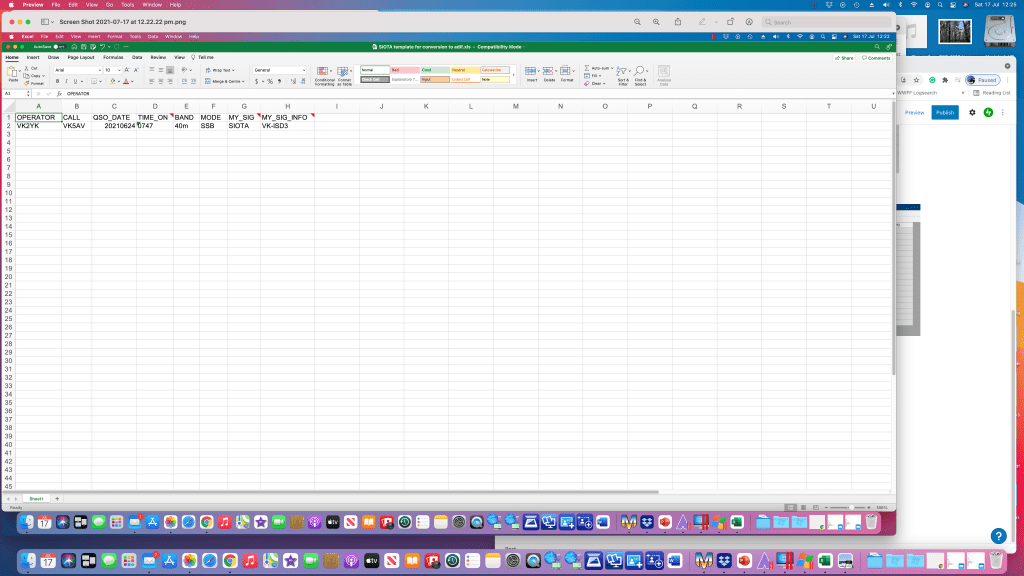The height and width of the screenshot is (576, 1024).
Task: Click the Delete cells icon
Action: 549,72
